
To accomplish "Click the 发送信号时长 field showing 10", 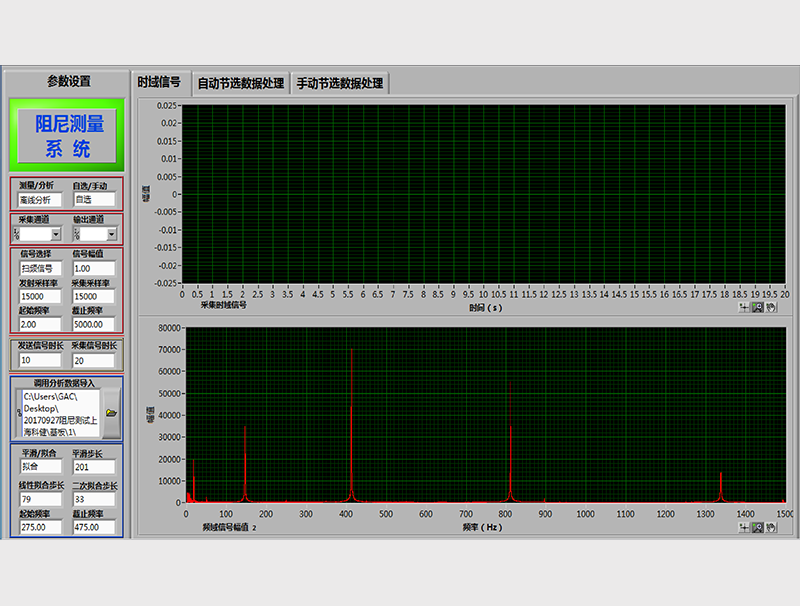I will tap(40, 360).
